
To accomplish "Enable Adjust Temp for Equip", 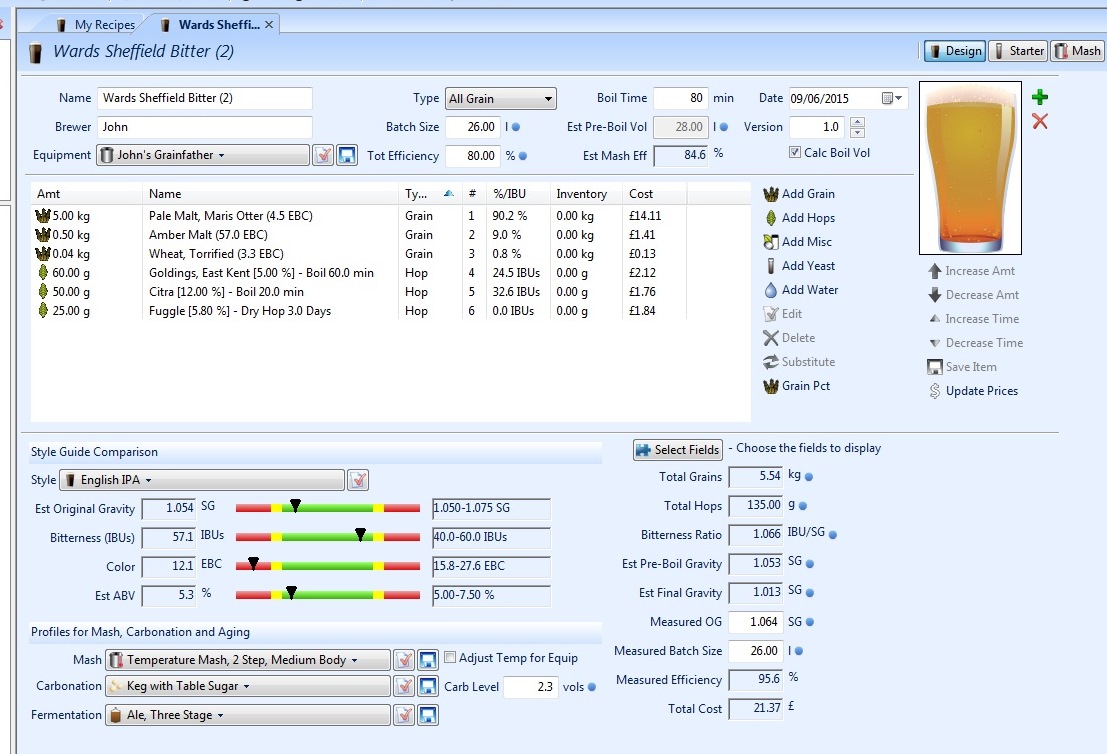I will pos(450,658).
